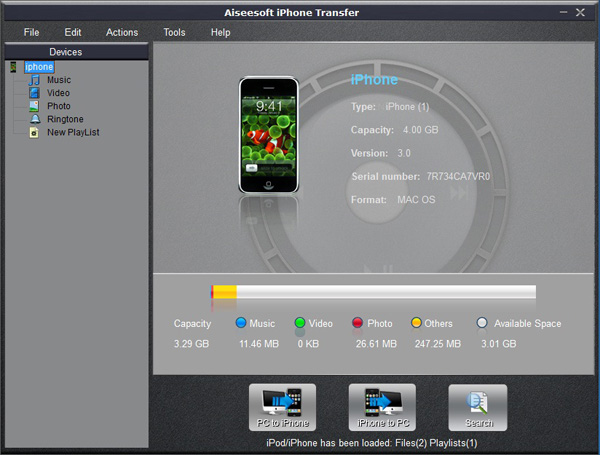Click the Ringtone bell icon

(35, 119)
